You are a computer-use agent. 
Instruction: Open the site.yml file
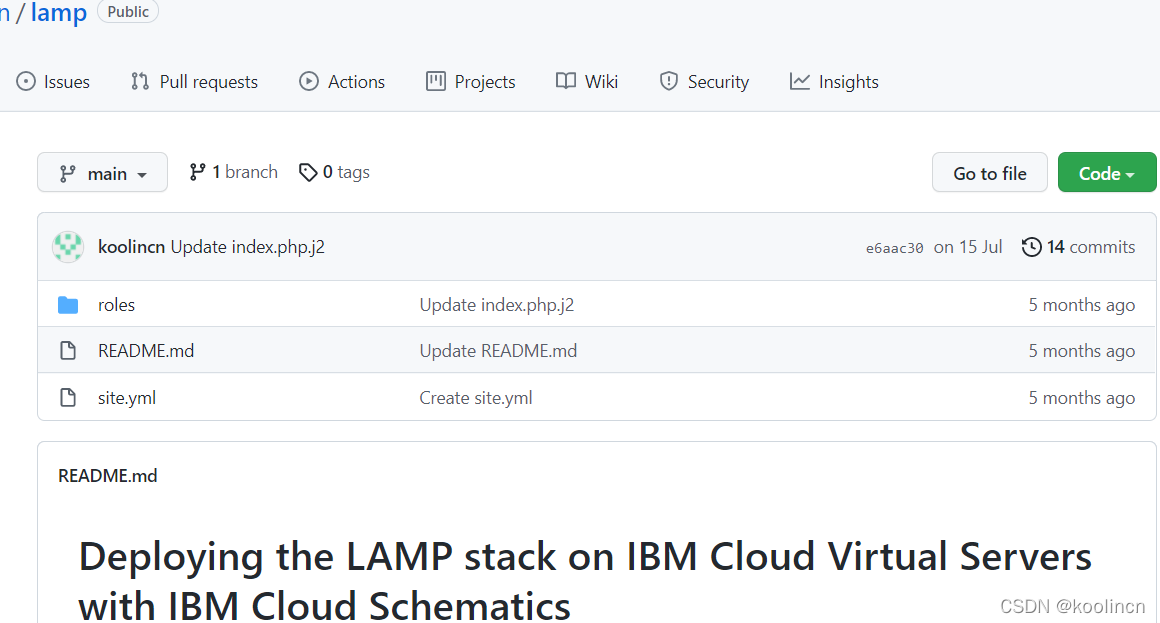tap(127, 398)
